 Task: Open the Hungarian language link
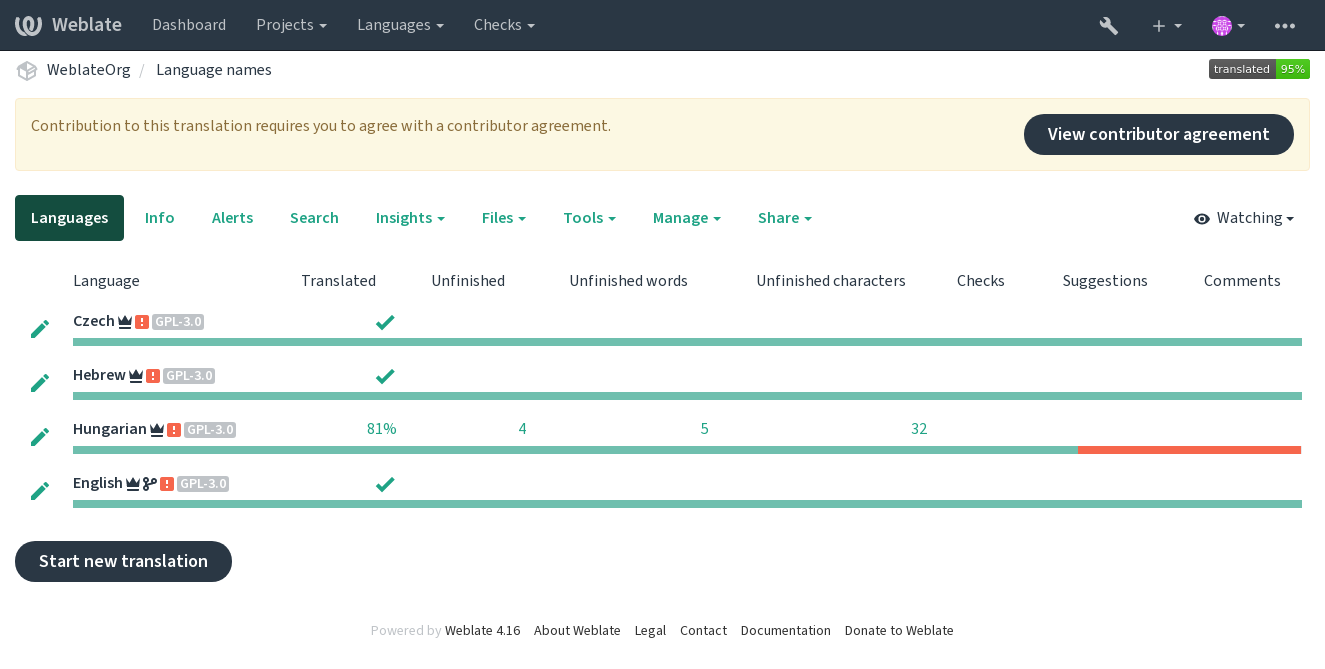(110, 429)
